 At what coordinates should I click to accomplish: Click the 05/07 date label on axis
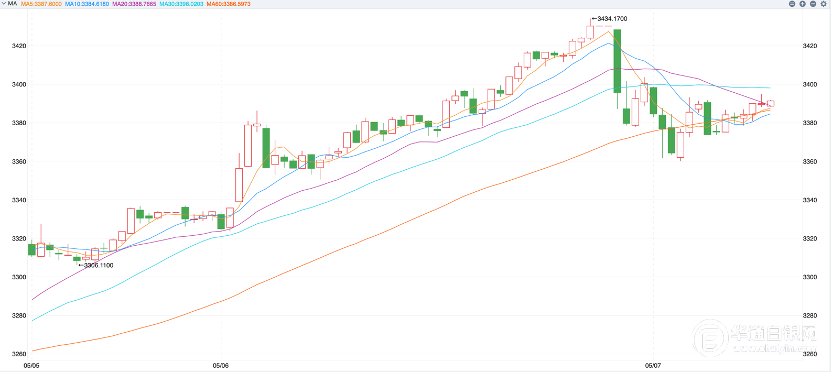tap(652, 365)
